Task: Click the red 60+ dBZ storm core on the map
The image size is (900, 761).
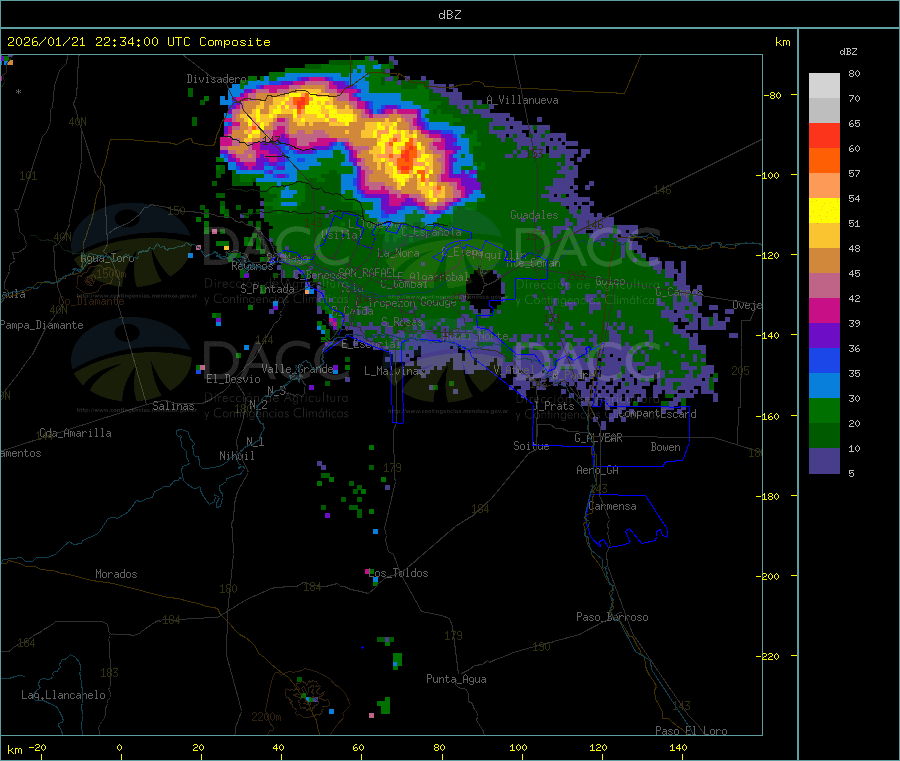Action: pyautogui.click(x=409, y=155)
